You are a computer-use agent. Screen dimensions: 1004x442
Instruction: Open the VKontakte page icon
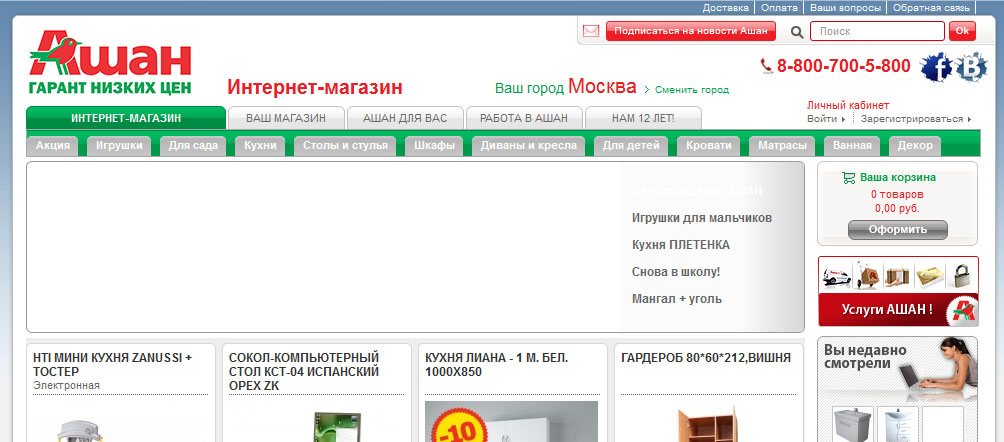tap(971, 67)
